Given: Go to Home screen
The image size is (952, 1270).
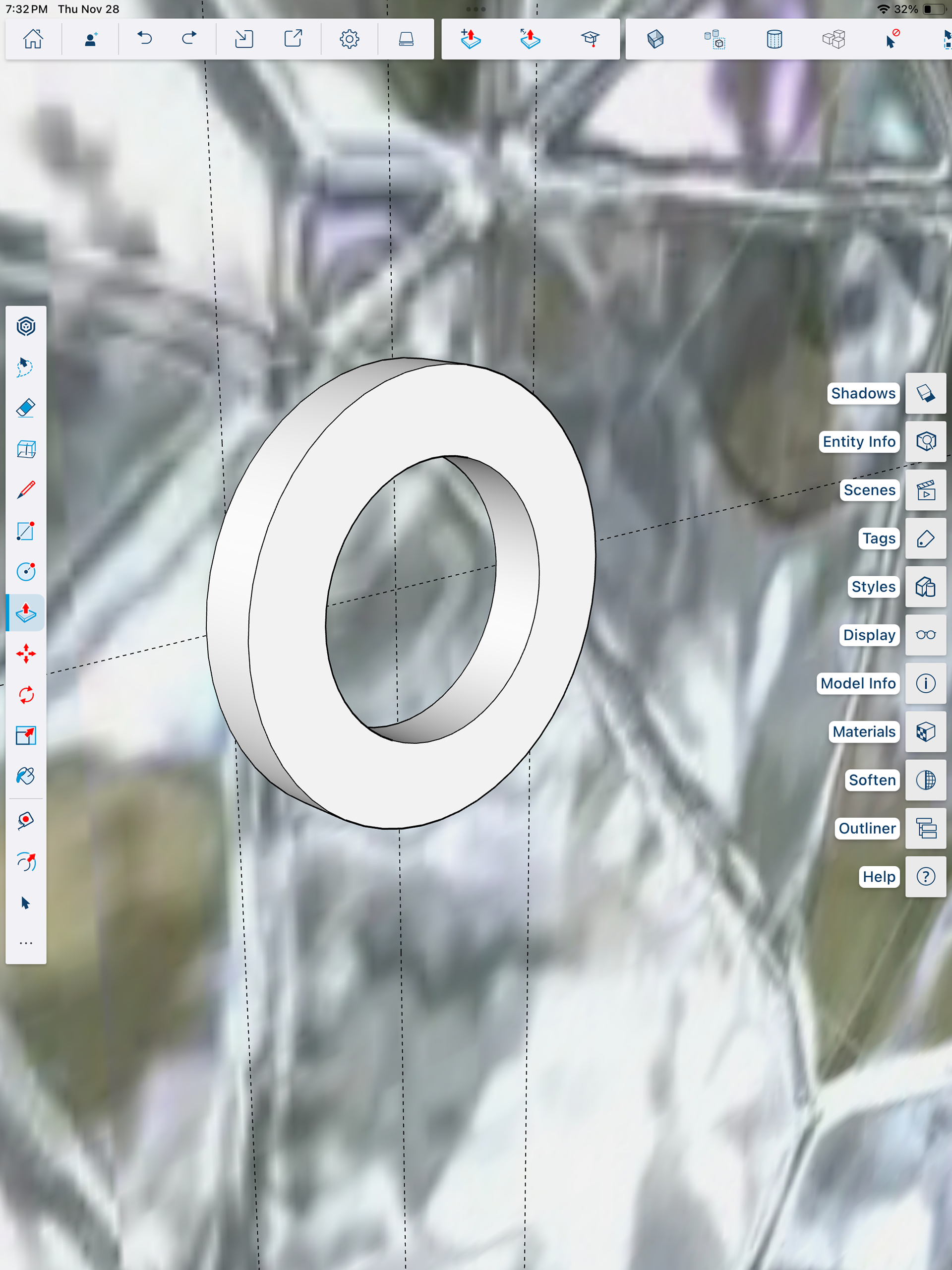Looking at the screenshot, I should (x=33, y=39).
